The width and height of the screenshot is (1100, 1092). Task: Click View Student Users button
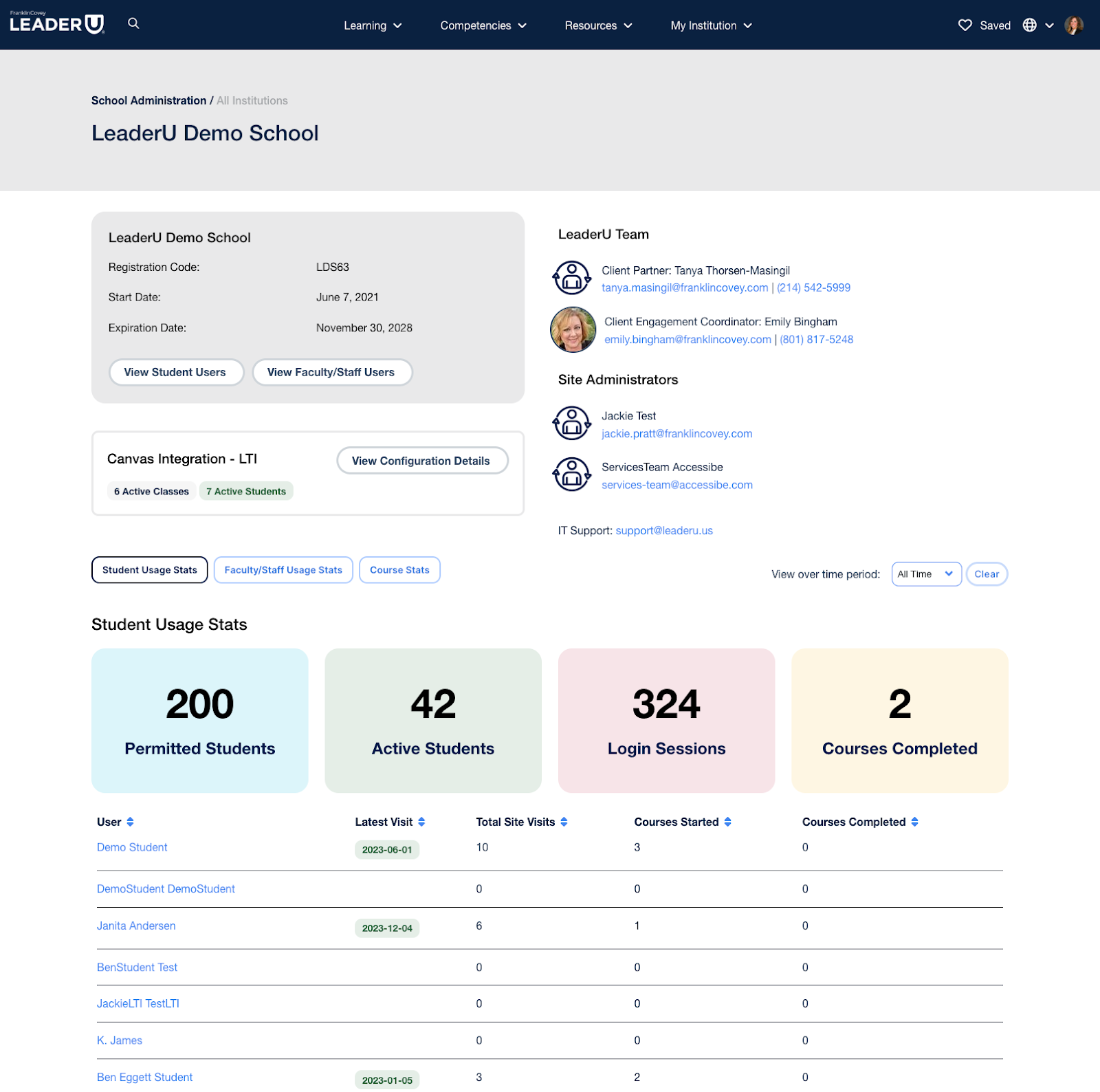click(x=175, y=372)
